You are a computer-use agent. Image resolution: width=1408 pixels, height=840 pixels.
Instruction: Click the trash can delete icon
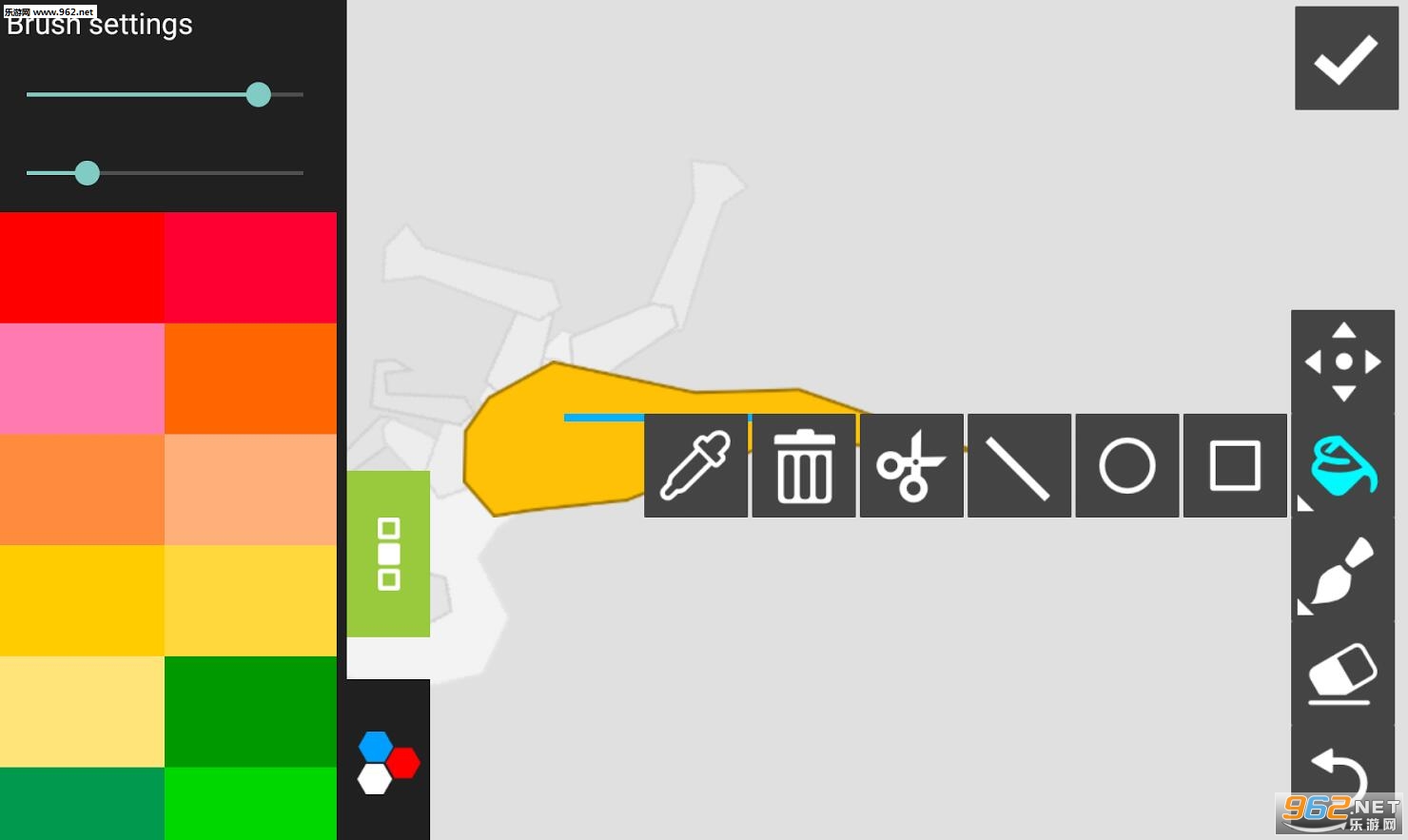(804, 465)
